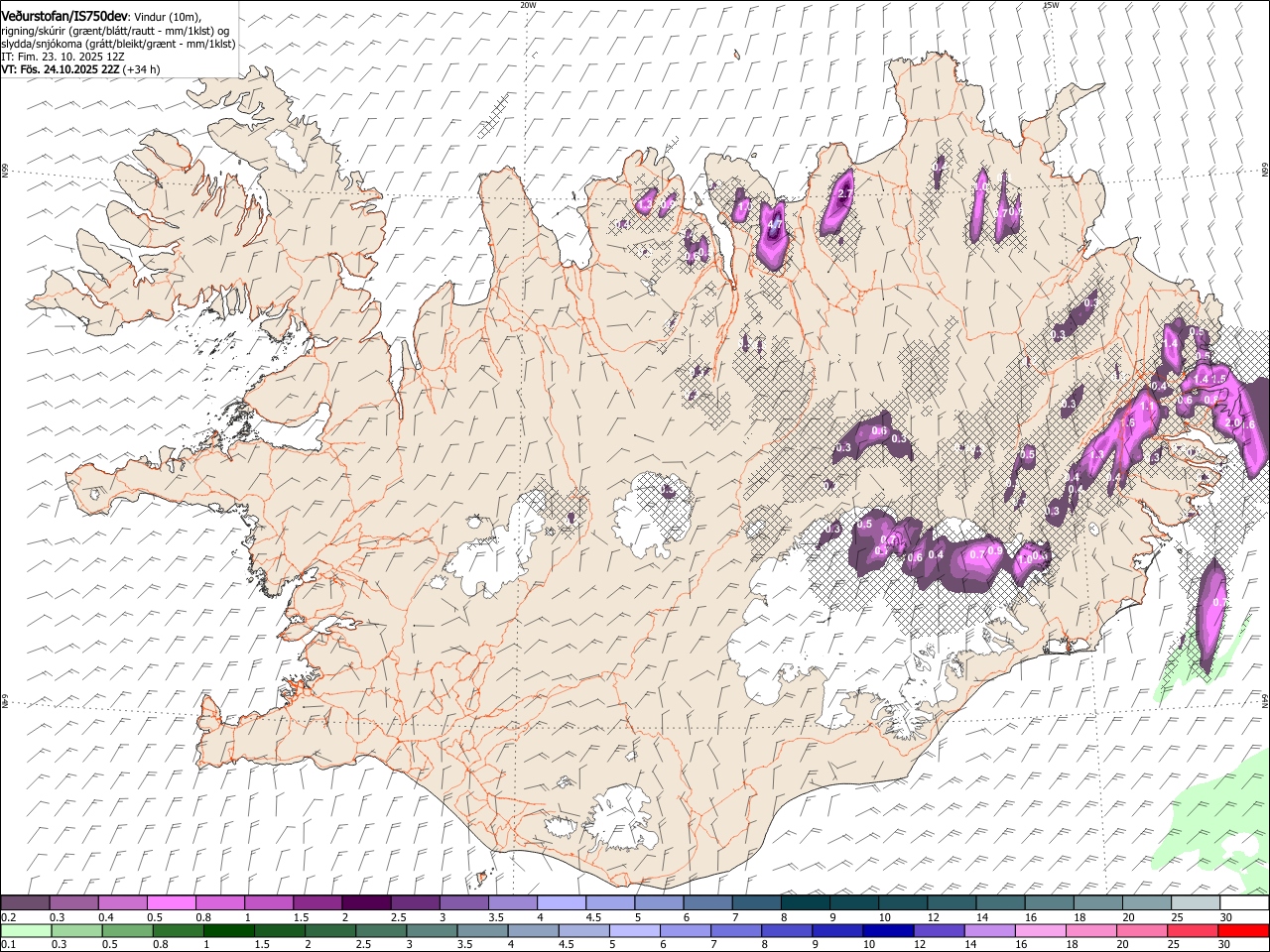The image size is (1270, 952).
Task: Click the 0.1 label on the rain scale
Action: 9,944
